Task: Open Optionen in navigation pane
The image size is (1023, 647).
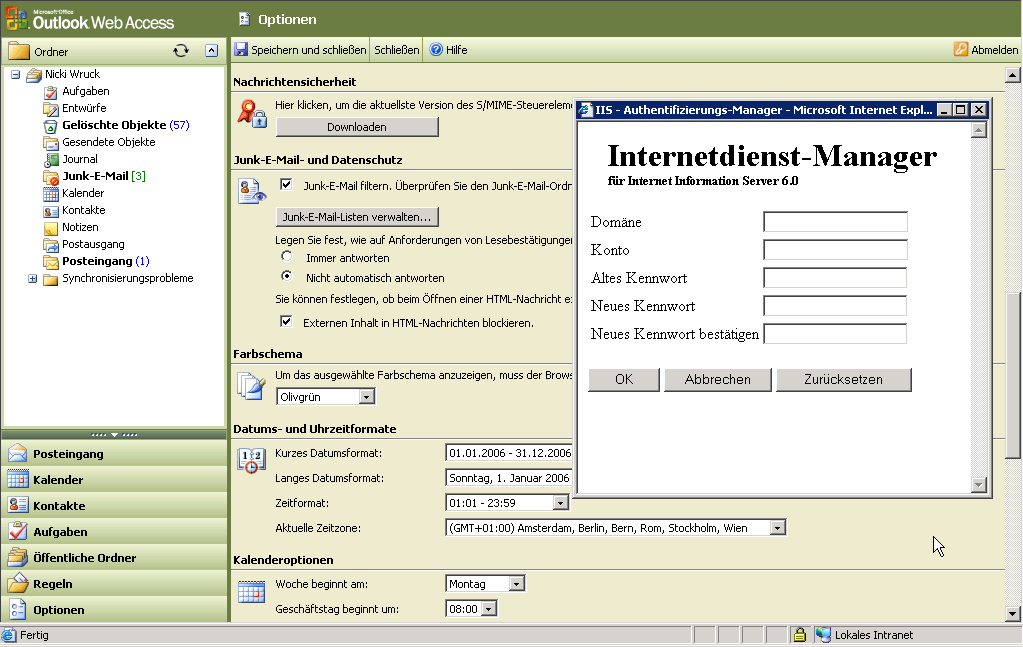Action: tap(115, 610)
